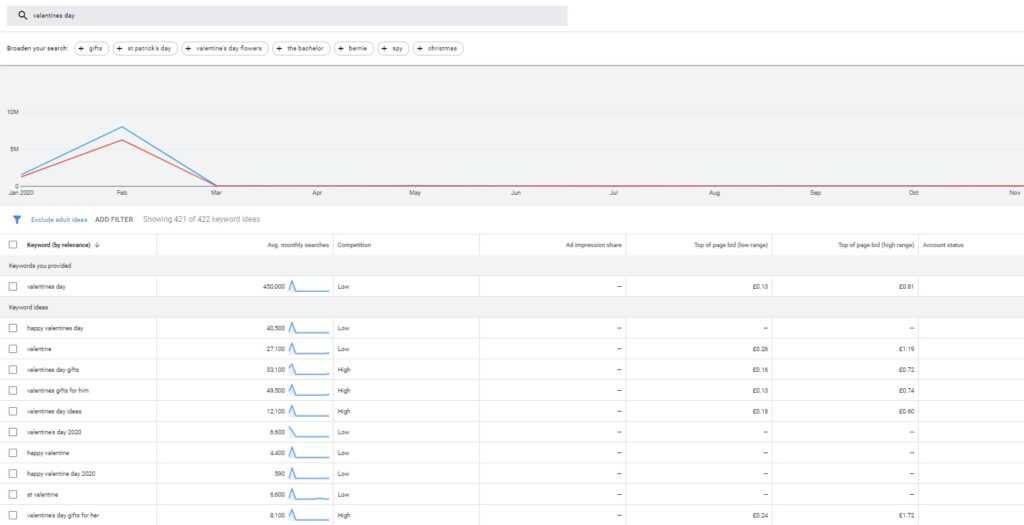Click plus icon on the bachelor chip

(279, 49)
